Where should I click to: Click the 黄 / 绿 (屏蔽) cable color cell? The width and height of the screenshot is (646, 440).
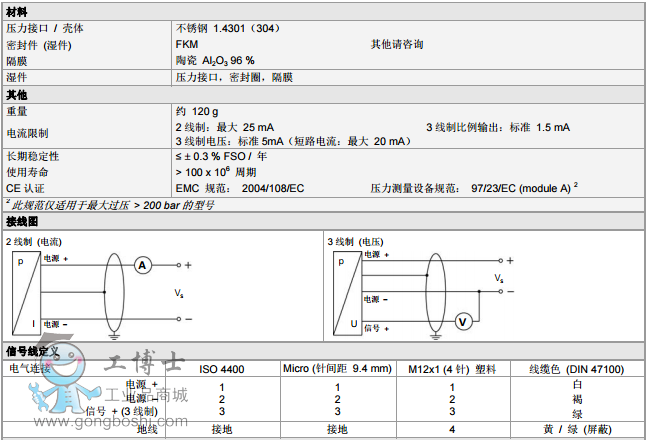click(x=576, y=429)
